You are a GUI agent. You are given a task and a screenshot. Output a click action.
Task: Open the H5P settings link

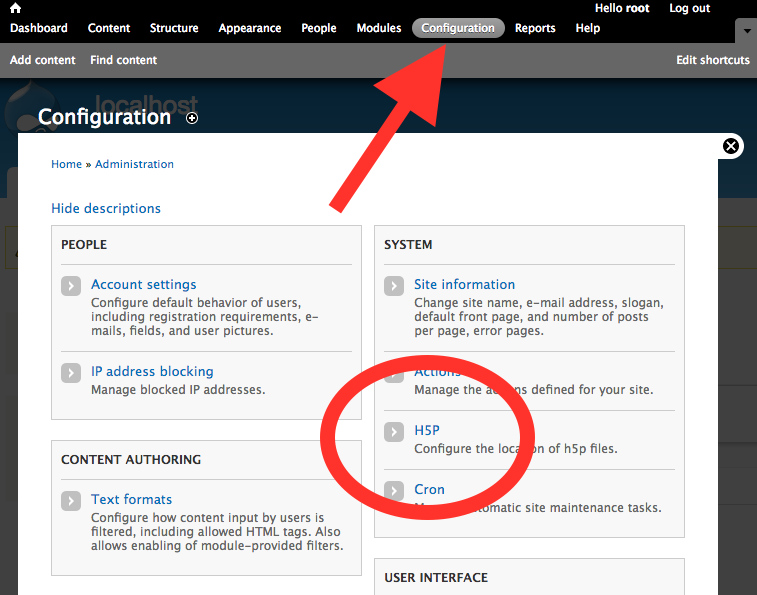click(x=427, y=431)
